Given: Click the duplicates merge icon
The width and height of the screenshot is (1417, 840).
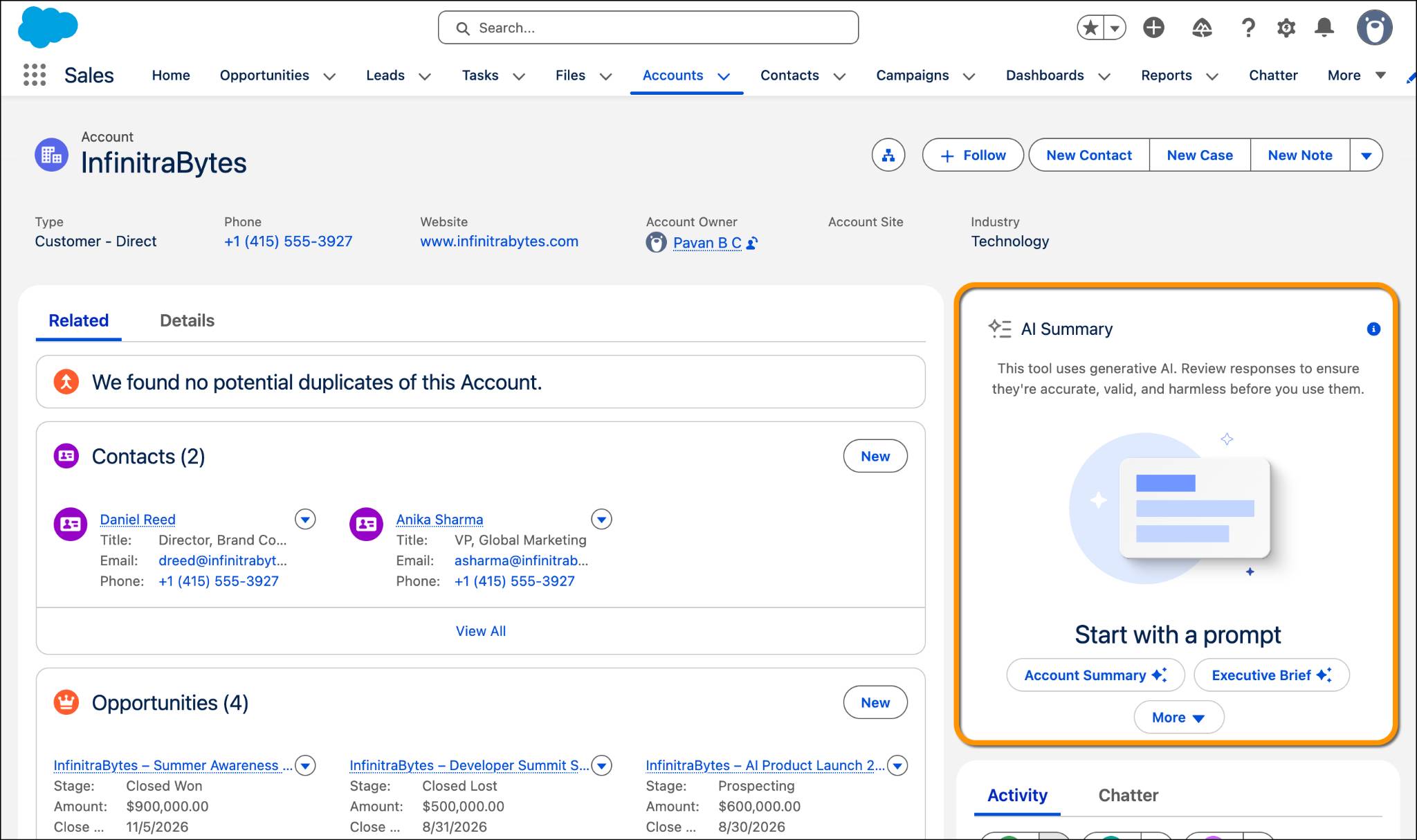Looking at the screenshot, I should [x=66, y=381].
